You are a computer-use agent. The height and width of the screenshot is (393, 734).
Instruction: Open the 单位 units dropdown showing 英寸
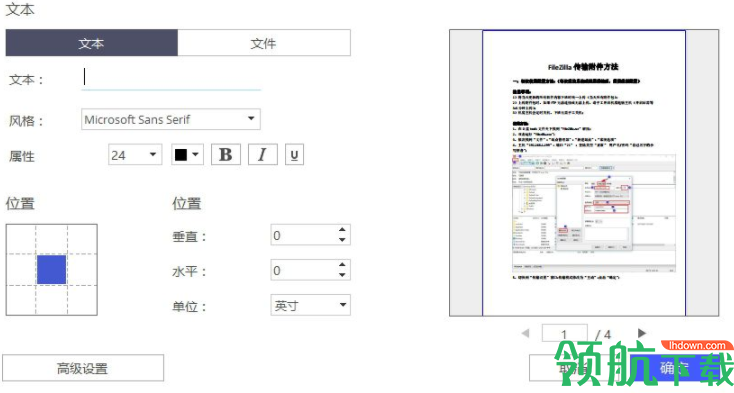tap(310, 305)
